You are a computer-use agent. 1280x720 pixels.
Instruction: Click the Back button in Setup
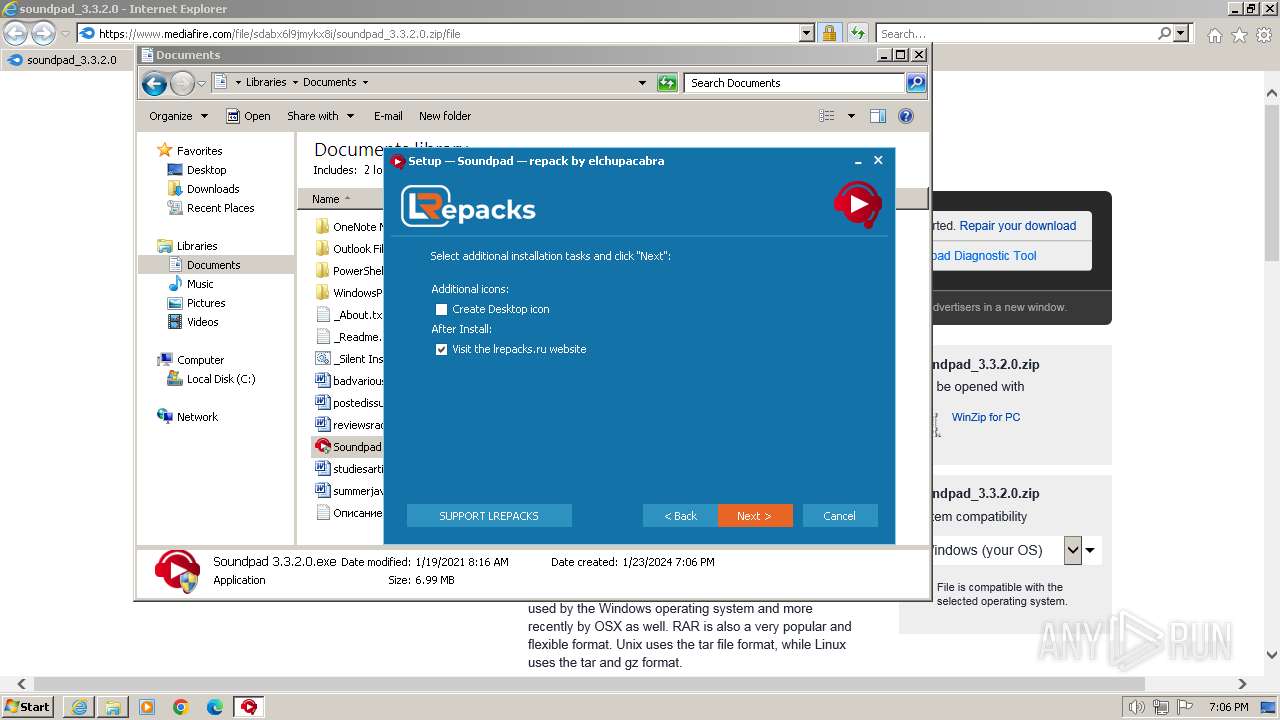pyautogui.click(x=680, y=516)
